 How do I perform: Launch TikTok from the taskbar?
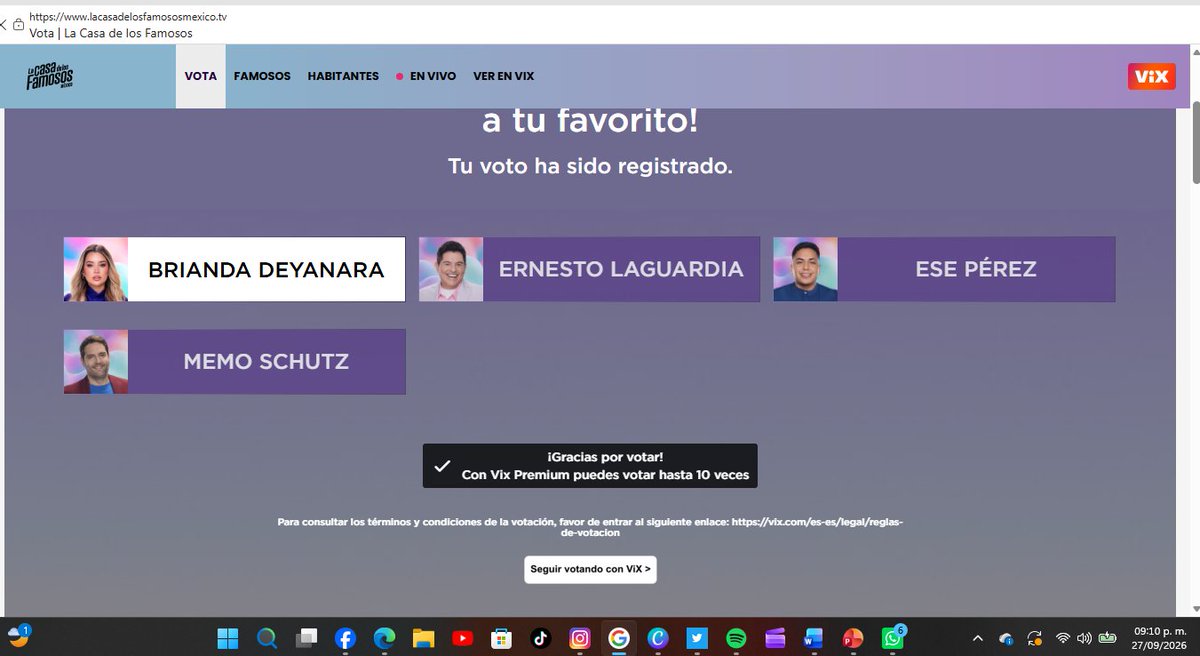pos(540,638)
